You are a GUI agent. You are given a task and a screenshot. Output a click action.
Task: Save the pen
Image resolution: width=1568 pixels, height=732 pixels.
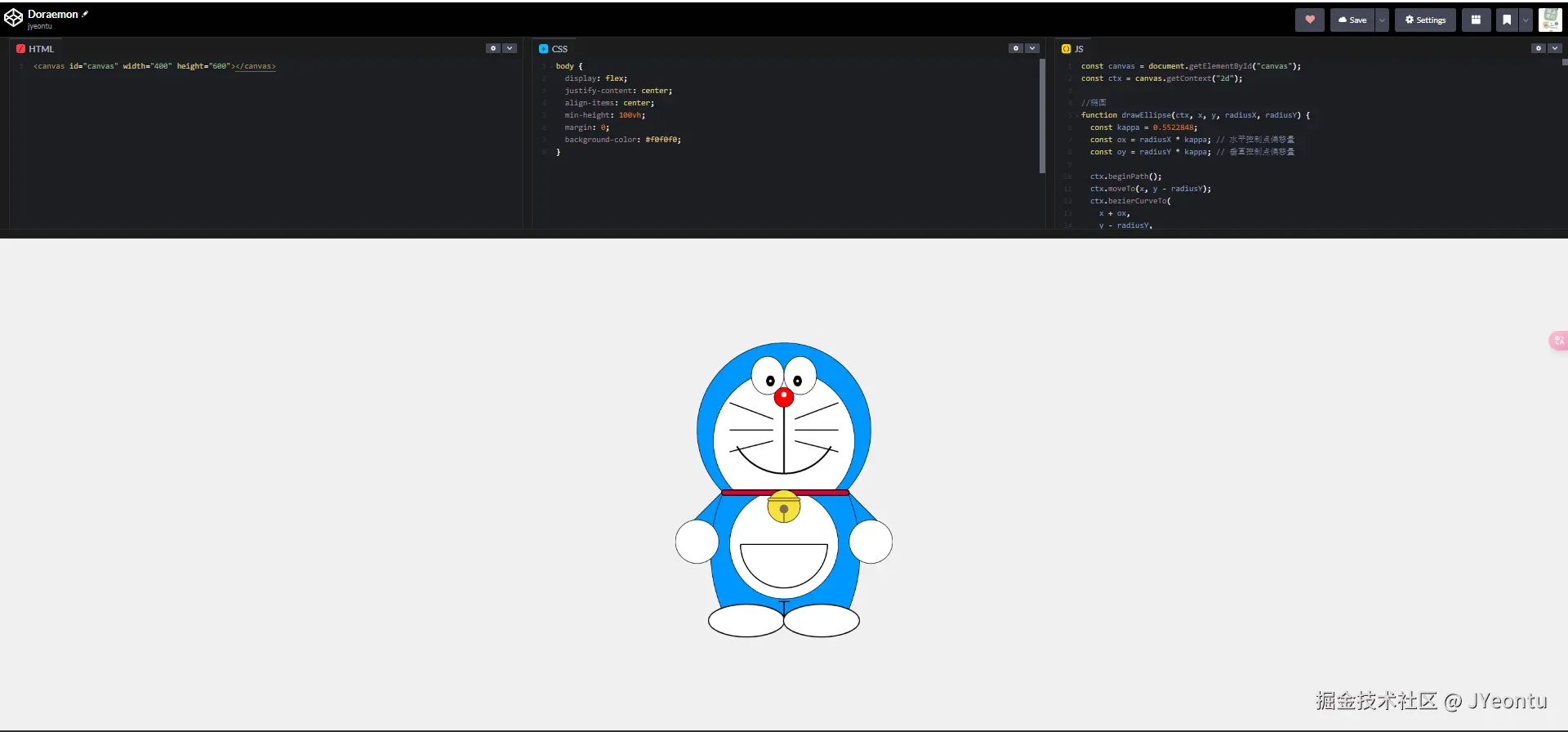1352,20
